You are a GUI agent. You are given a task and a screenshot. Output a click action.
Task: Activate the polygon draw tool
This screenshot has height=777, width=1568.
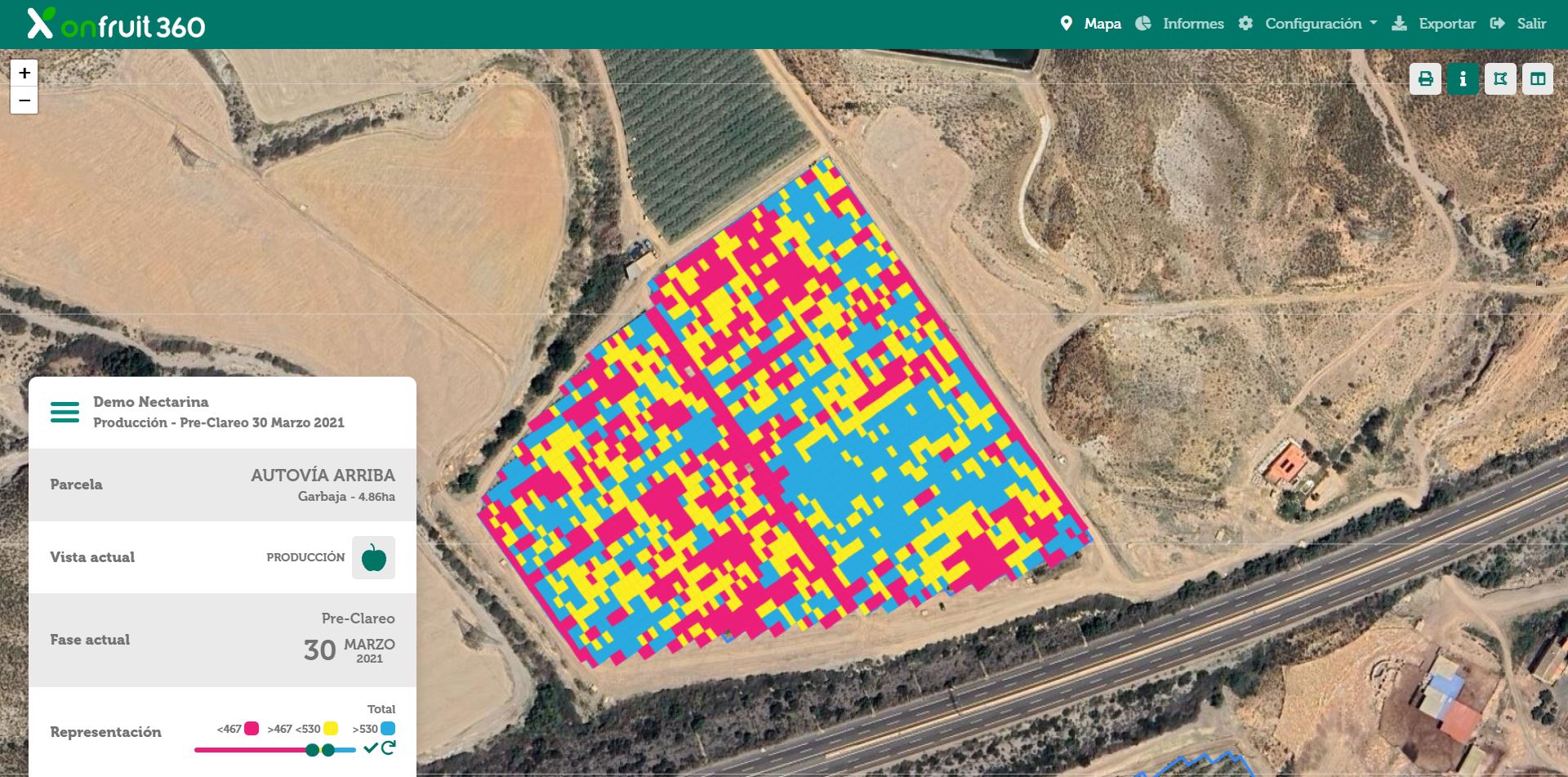click(1500, 79)
